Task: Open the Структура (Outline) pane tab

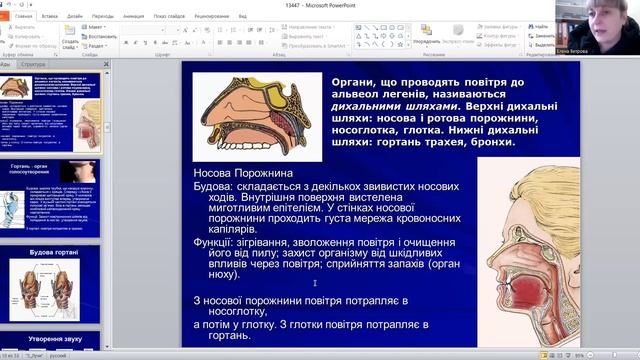Action: (33, 64)
